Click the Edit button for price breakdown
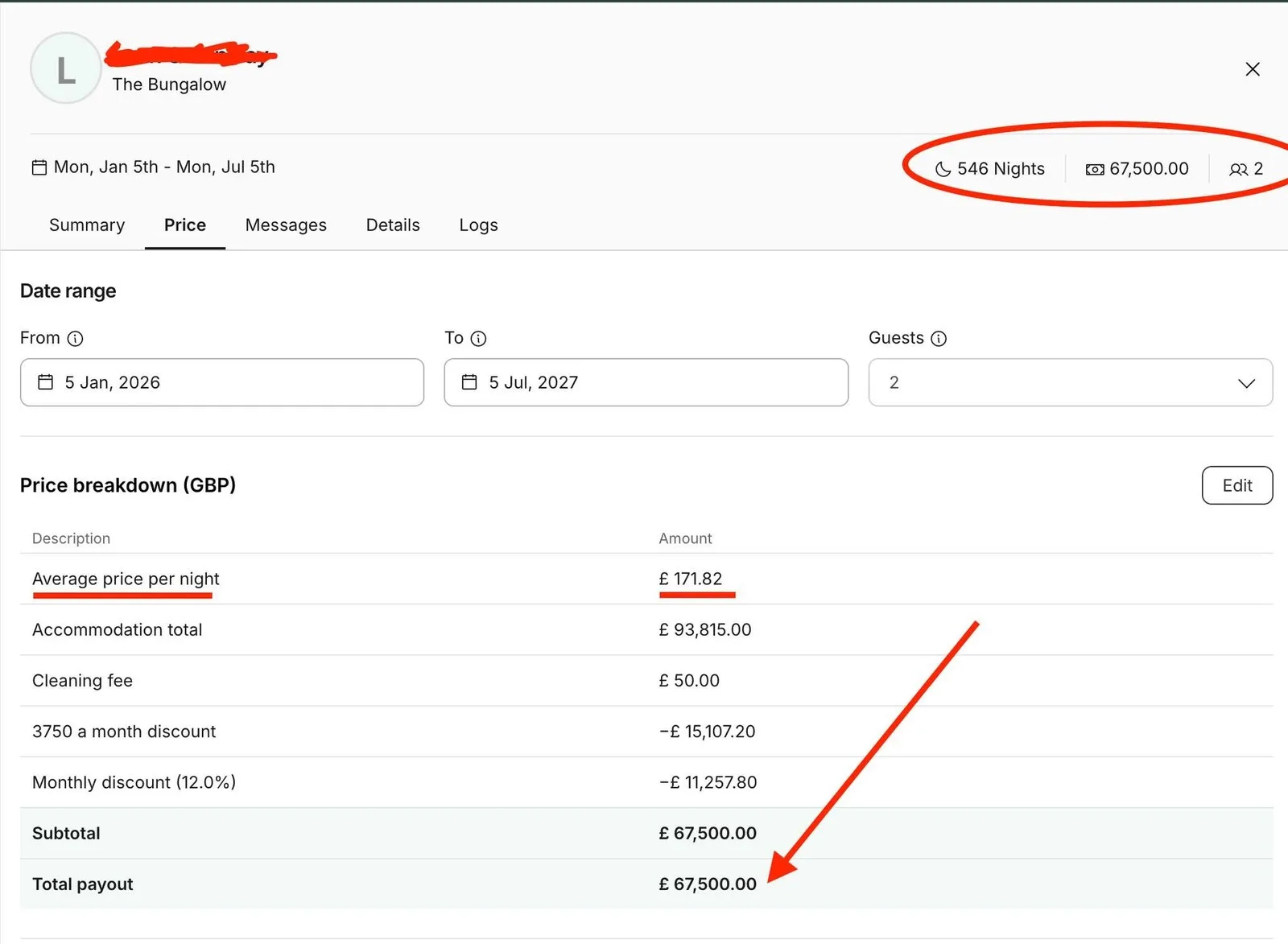Viewport: 1288px width, 944px height. tap(1237, 485)
